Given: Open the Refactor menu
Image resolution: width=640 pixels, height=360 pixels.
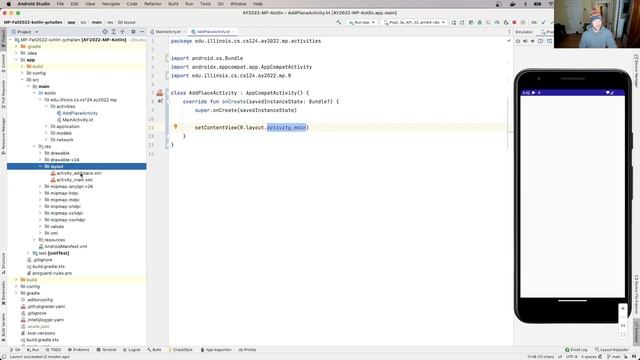Looking at the screenshot, I should 153,4.
